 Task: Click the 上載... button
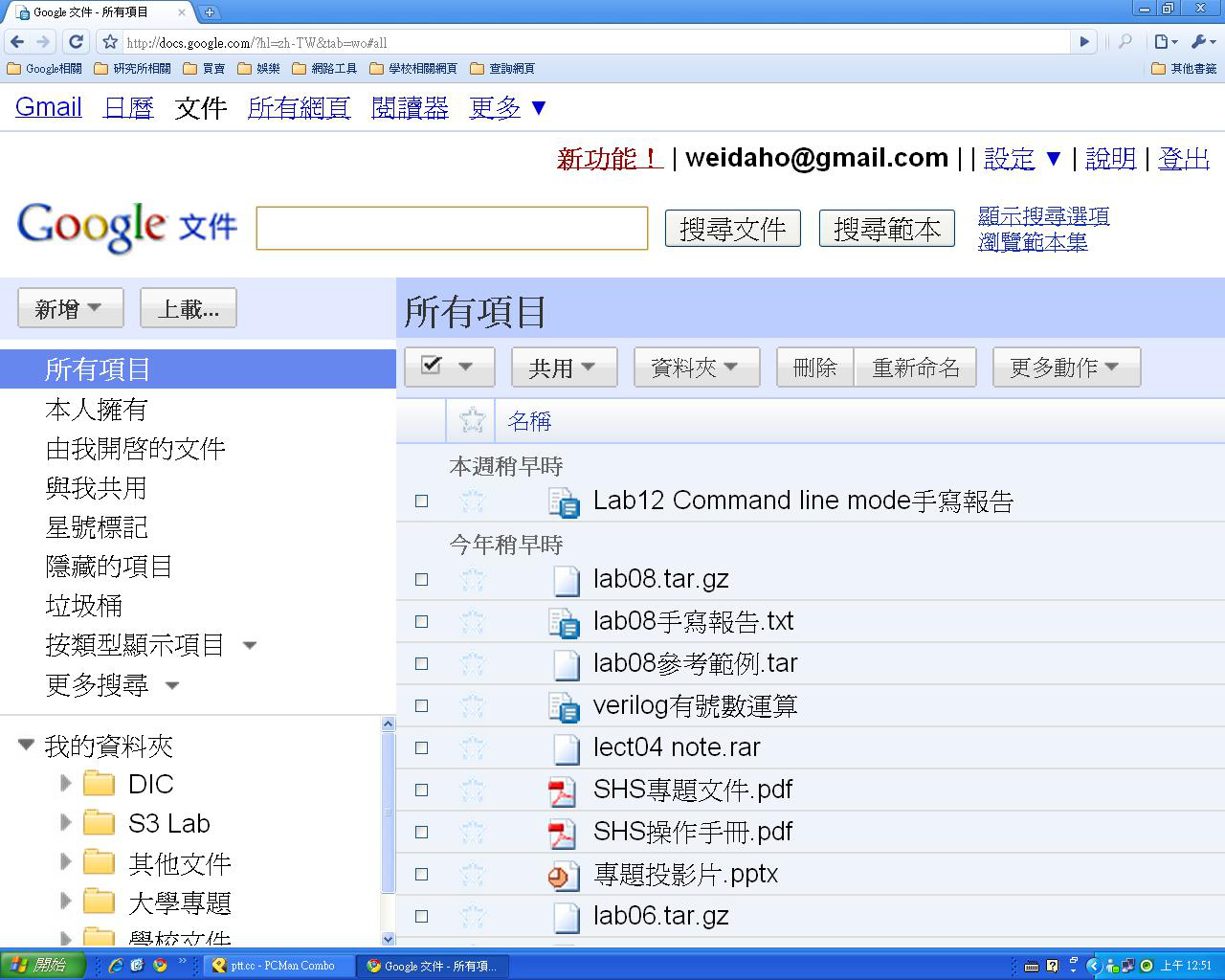189,308
